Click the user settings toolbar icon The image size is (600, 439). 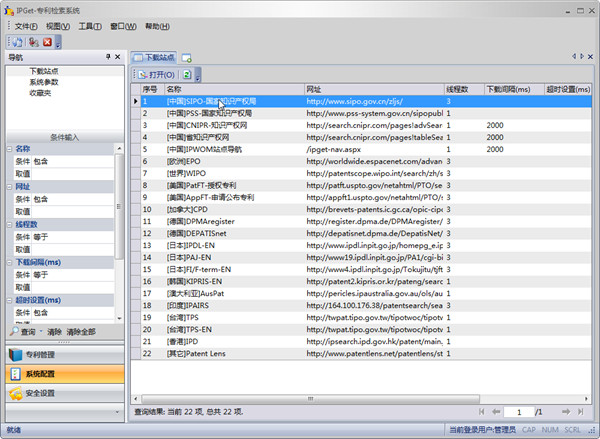(x=34, y=42)
